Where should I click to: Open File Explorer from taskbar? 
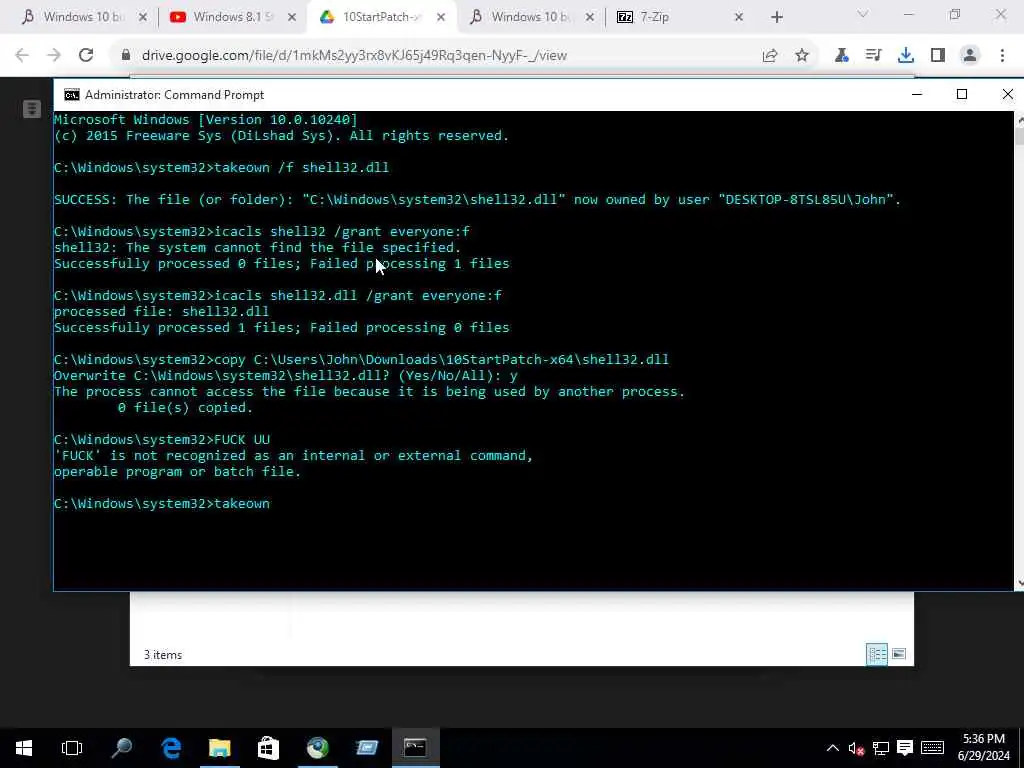(x=219, y=748)
